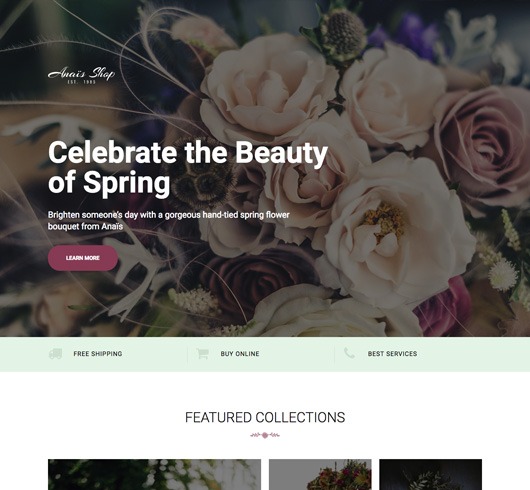The width and height of the screenshot is (530, 490).
Task: Click the hero subtitle about hand-tied bouquets
Action: pyautogui.click(x=168, y=220)
